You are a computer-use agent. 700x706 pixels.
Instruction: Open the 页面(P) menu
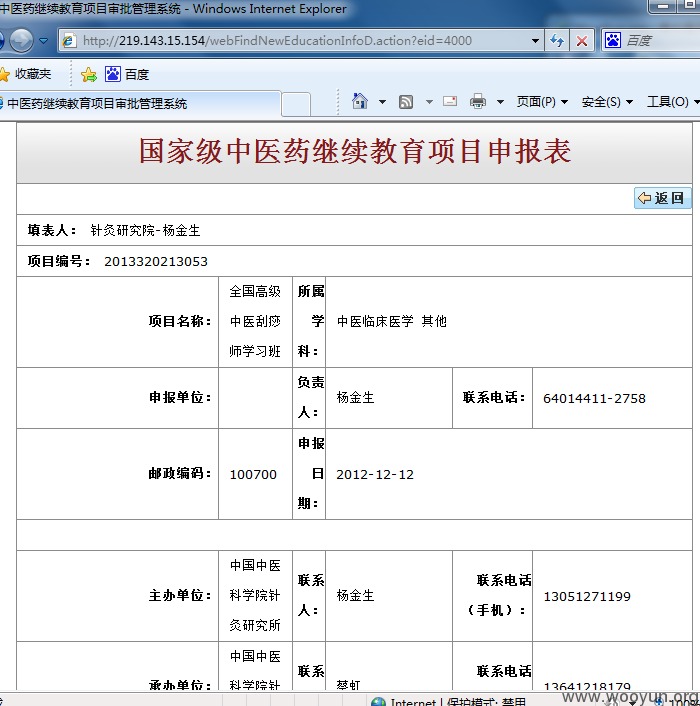click(542, 102)
